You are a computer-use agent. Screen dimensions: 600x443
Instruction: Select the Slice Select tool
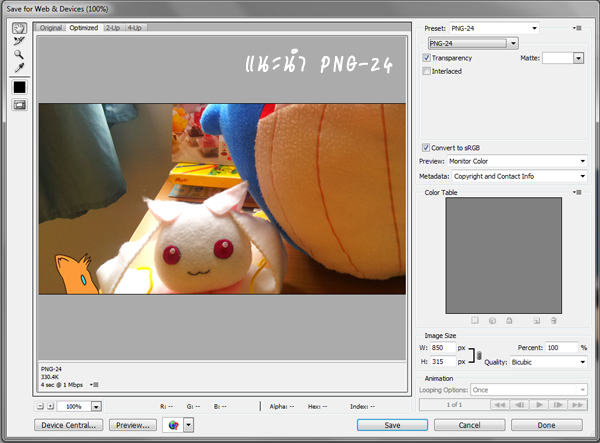pyautogui.click(x=19, y=41)
